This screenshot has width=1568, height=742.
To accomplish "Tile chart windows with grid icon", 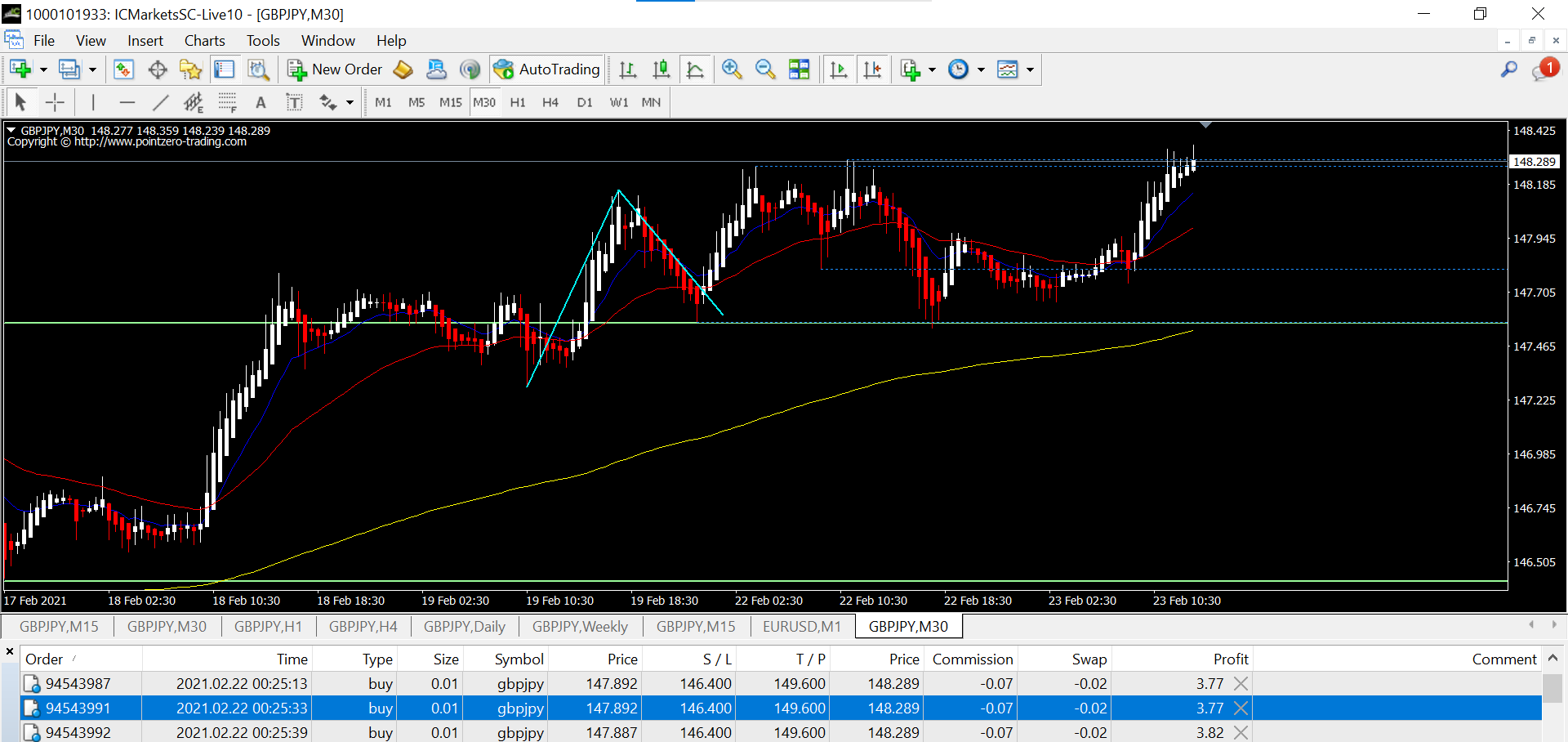I will (800, 69).
